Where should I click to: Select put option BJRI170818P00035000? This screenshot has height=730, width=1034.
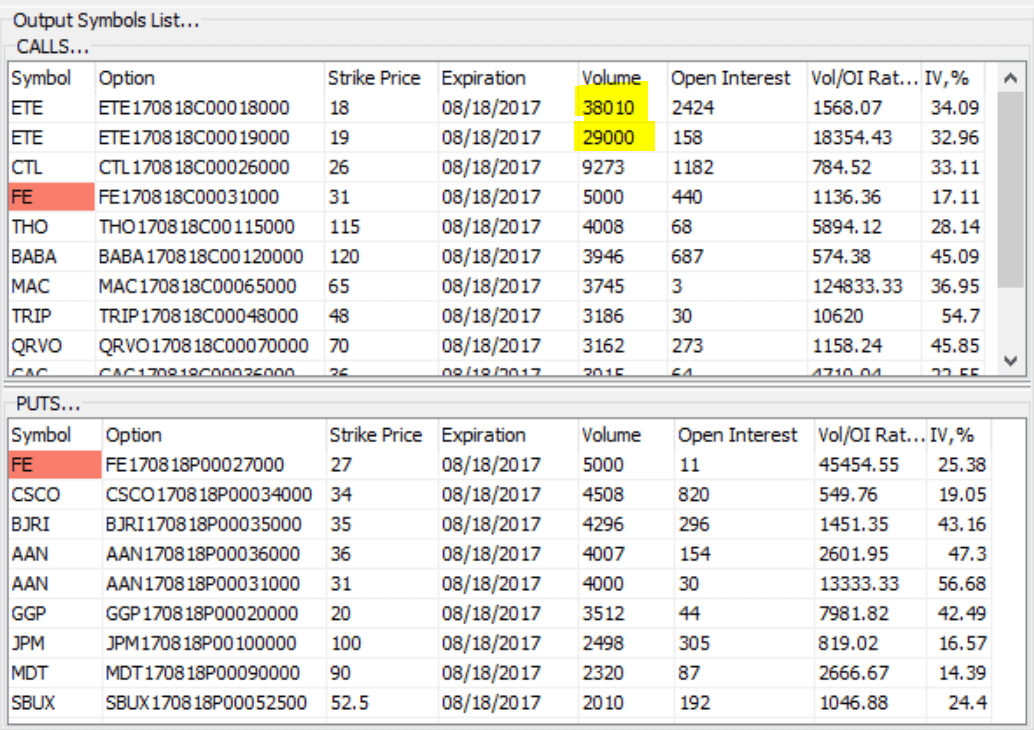coord(203,524)
